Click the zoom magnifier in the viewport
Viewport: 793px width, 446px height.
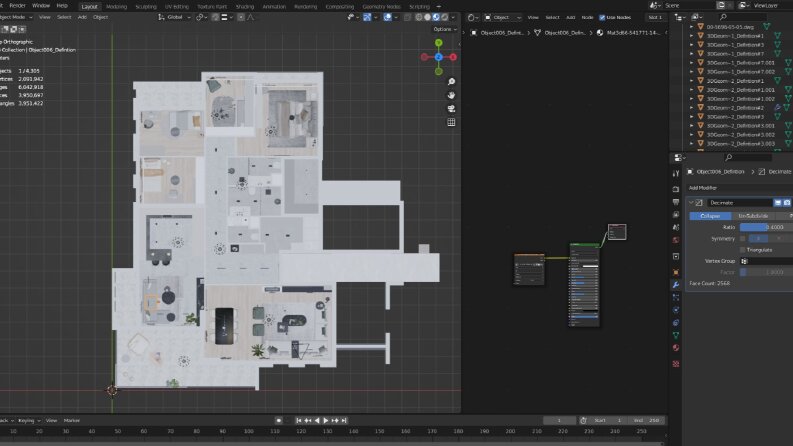click(451, 81)
